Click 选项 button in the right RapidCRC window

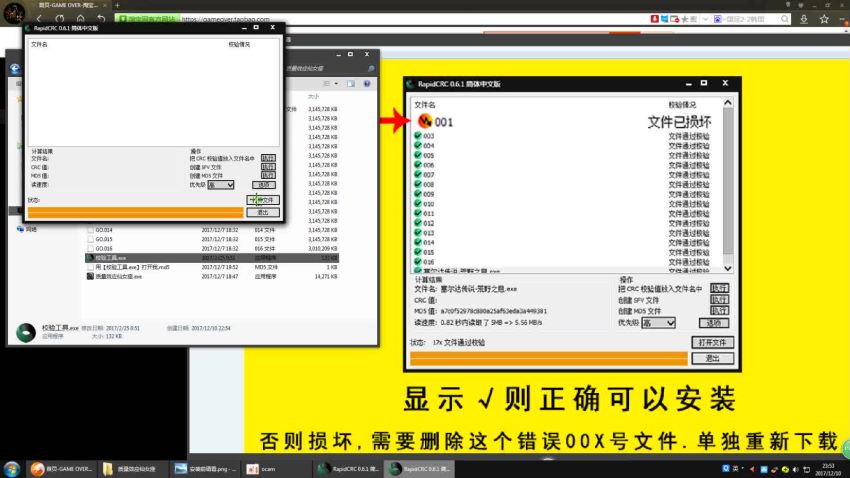[713, 323]
